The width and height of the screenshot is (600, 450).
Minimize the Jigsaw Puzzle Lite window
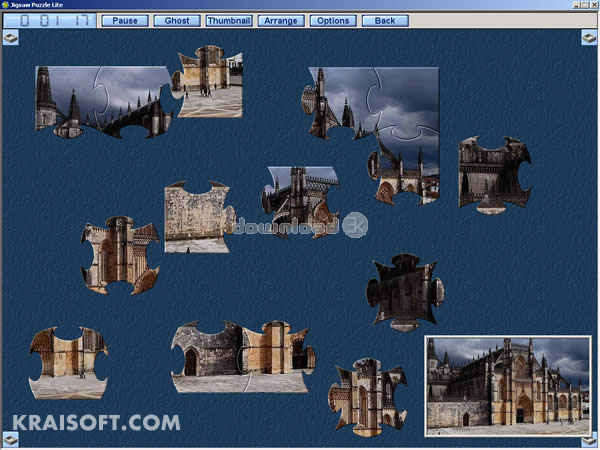(576, 5)
